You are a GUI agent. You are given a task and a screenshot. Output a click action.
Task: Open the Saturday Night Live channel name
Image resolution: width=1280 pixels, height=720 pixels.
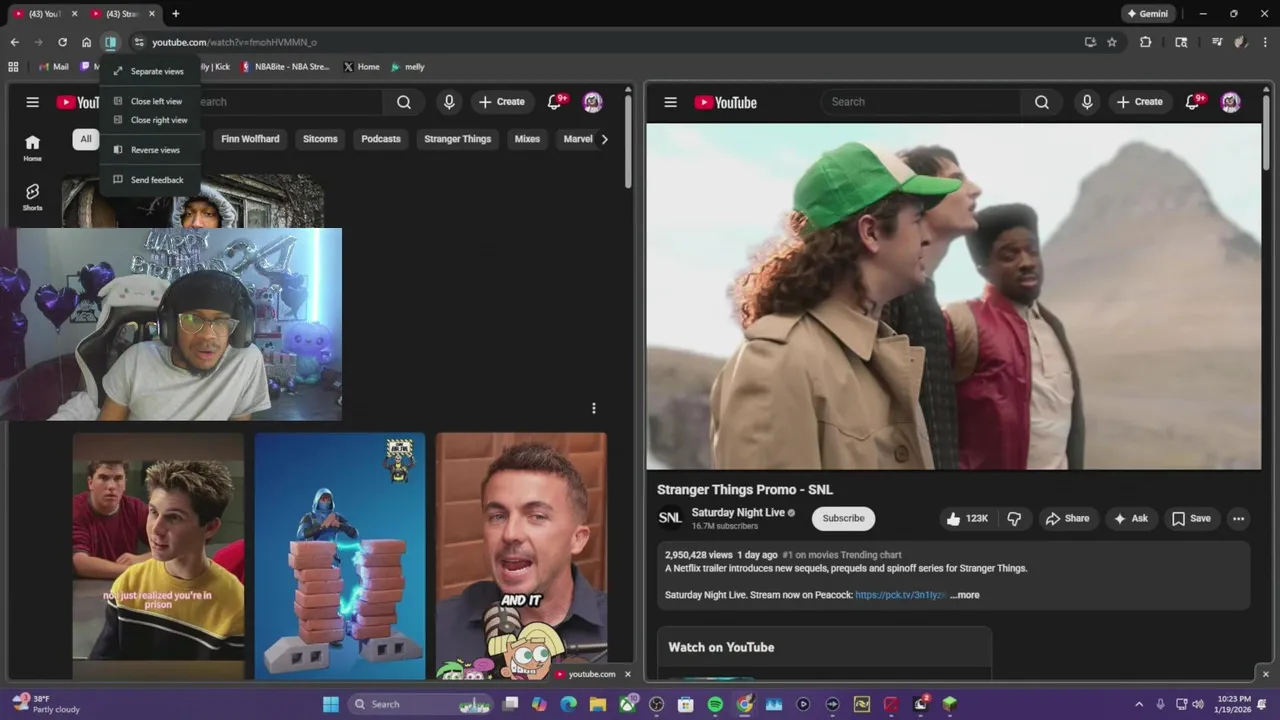[x=738, y=513]
